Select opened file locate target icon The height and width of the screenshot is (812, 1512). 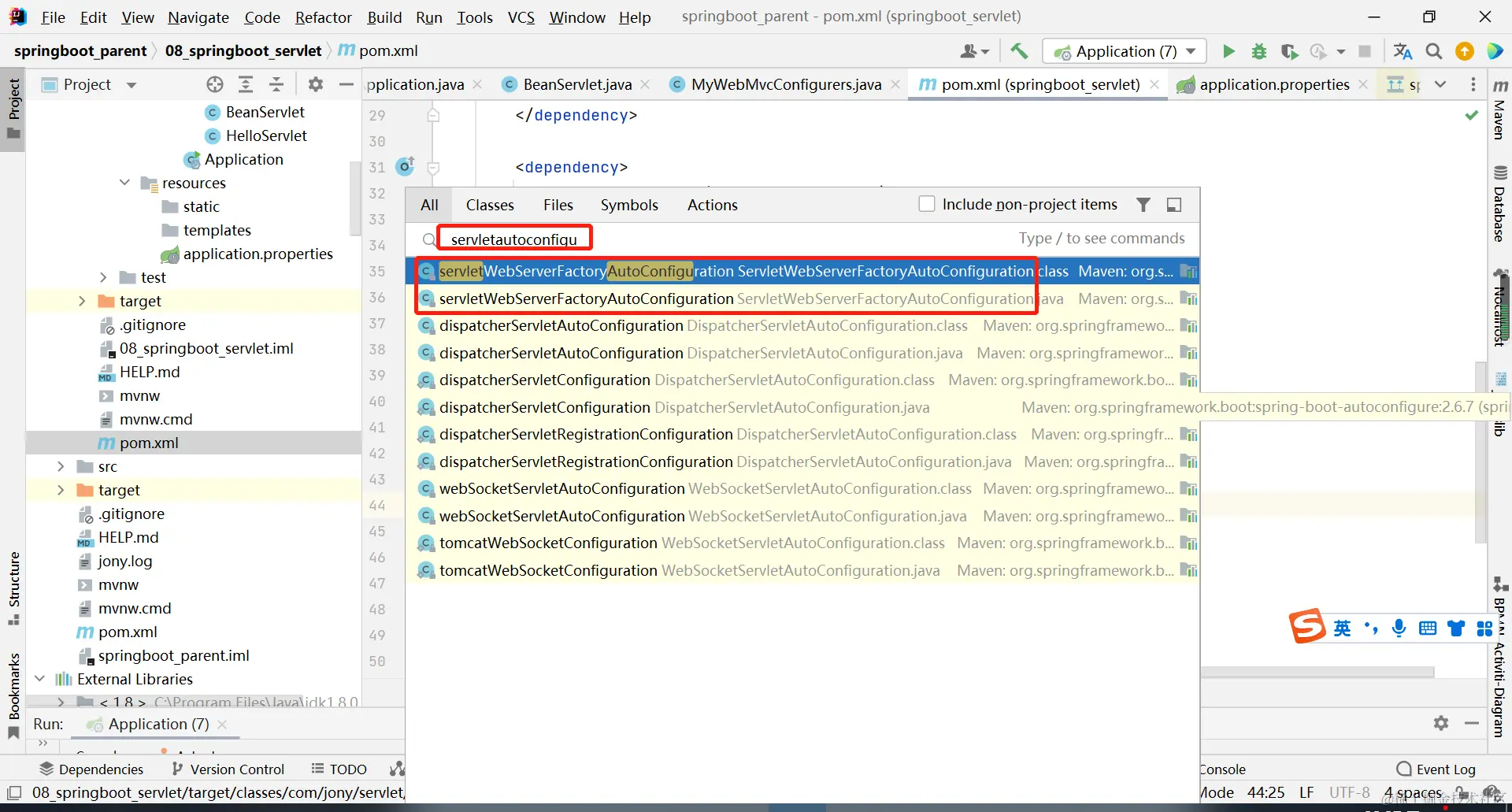click(215, 84)
